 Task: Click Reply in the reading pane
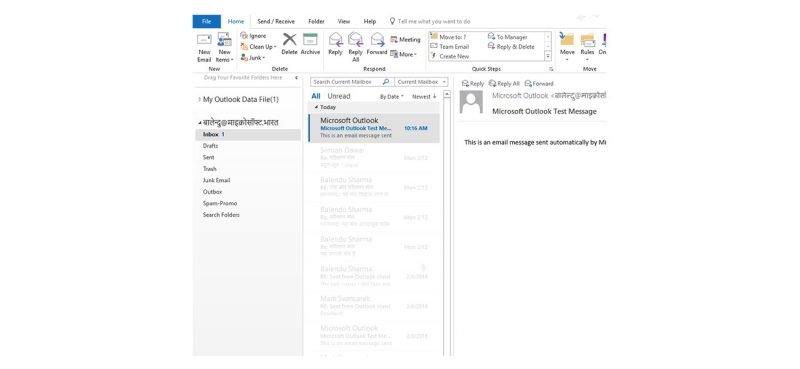click(472, 83)
